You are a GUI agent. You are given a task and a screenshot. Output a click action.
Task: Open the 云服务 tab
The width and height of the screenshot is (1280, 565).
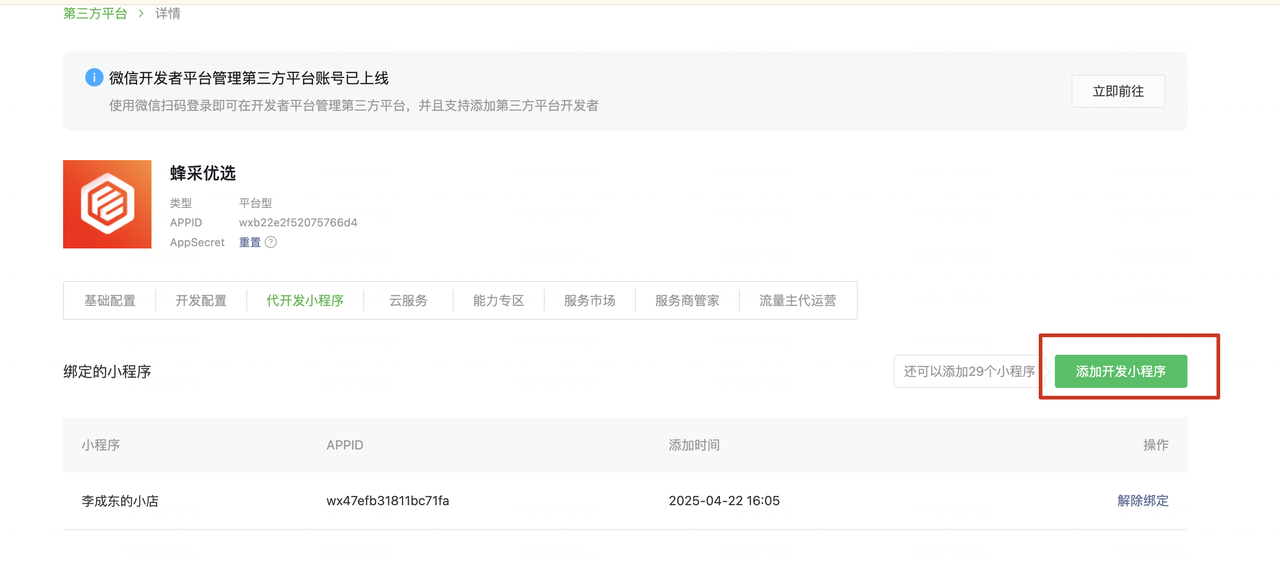pyautogui.click(x=408, y=300)
